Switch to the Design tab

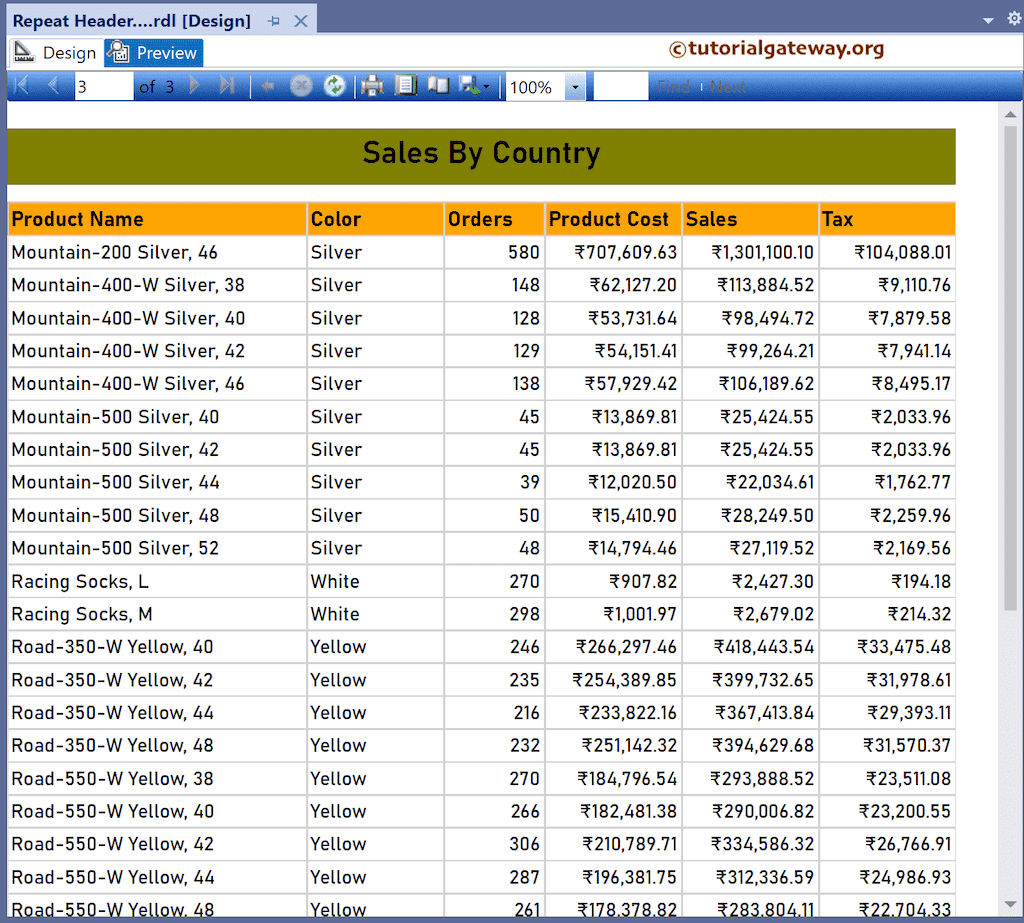click(56, 53)
